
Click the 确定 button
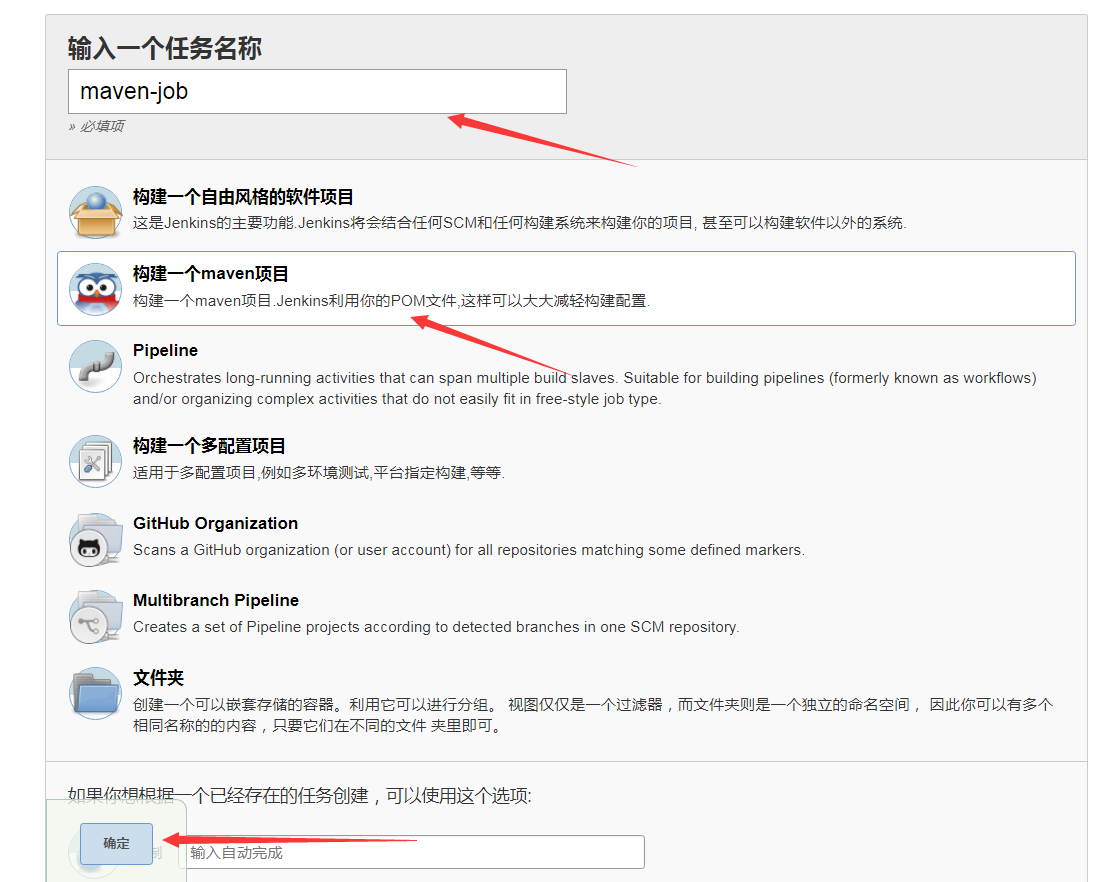[116, 843]
